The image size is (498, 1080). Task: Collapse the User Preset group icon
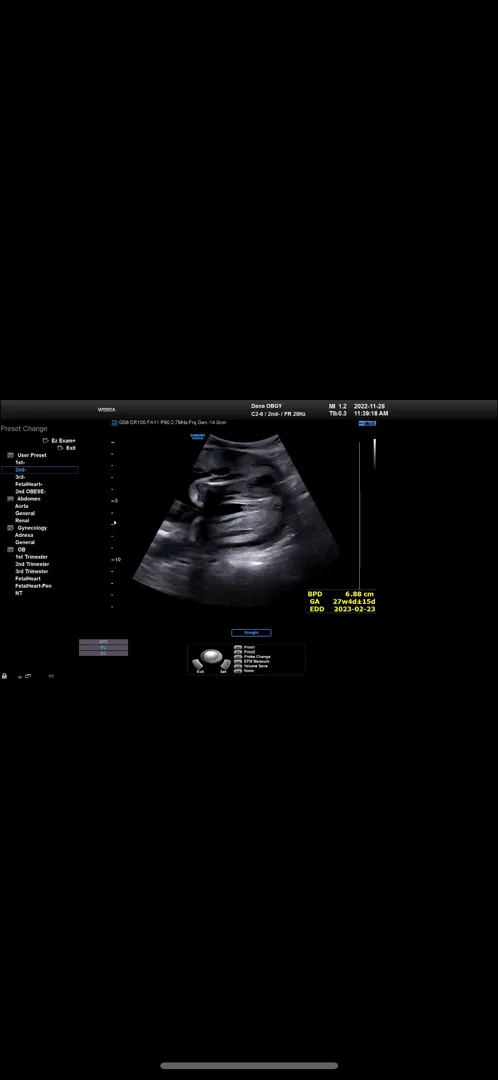click(x=10, y=455)
